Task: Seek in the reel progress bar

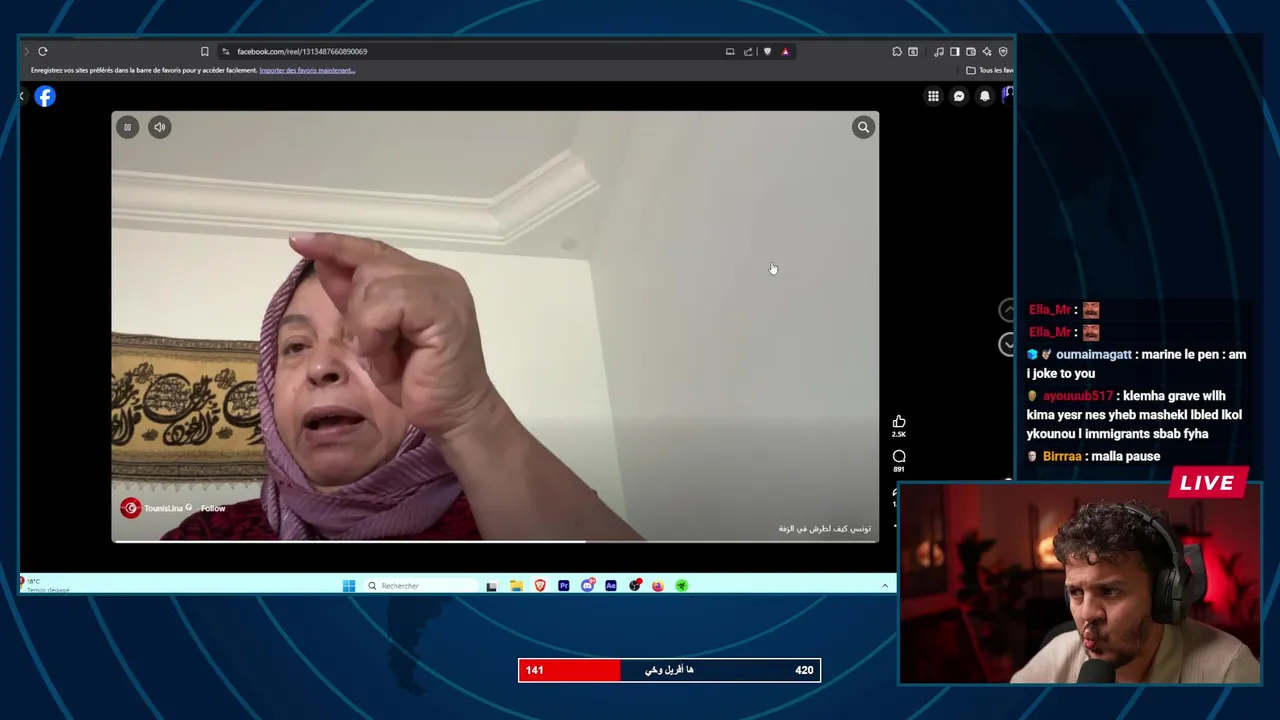Action: (x=495, y=542)
